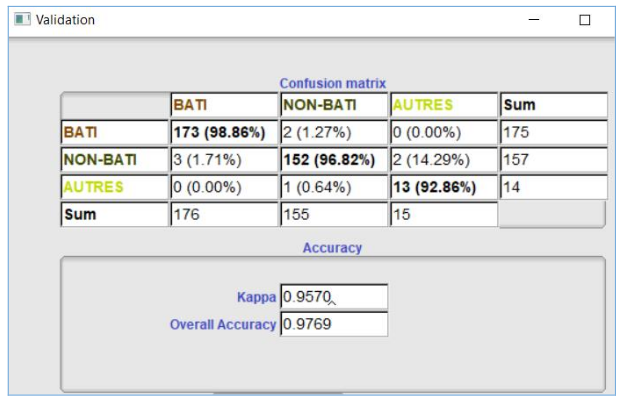
Task: Click the blank gray button below Sum column
Action: [x=552, y=214]
